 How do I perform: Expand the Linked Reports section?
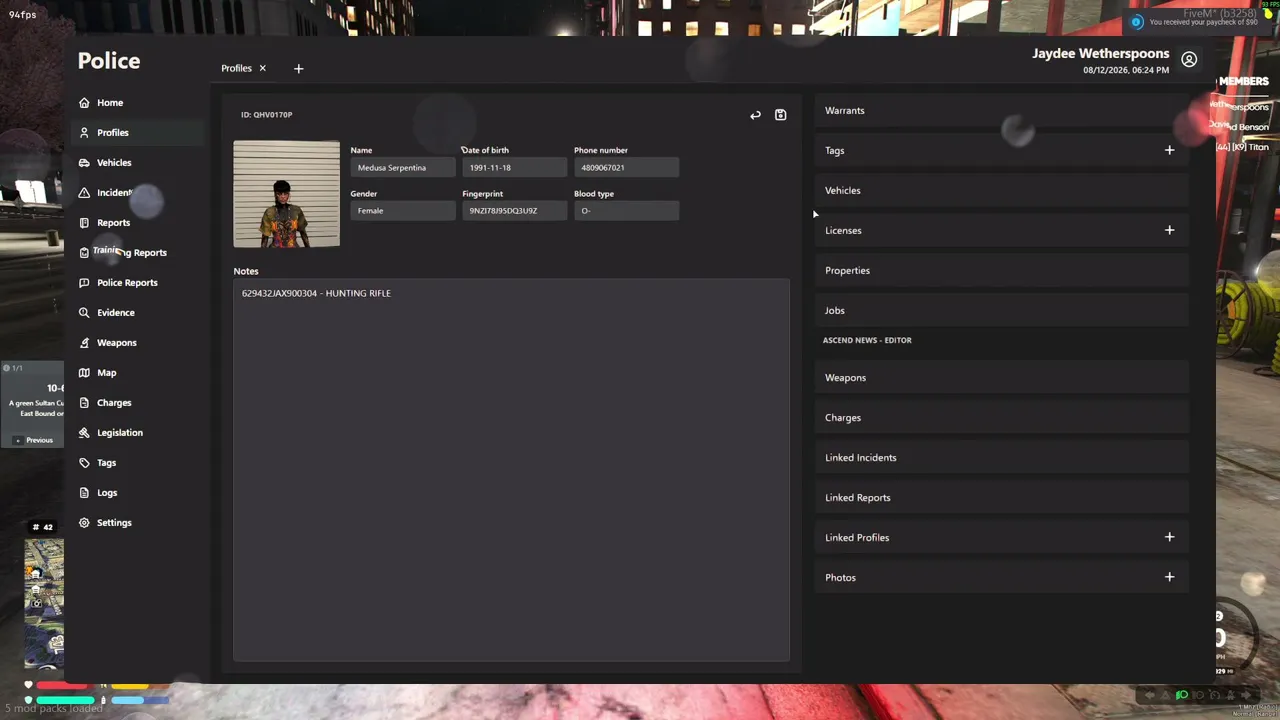[1002, 497]
